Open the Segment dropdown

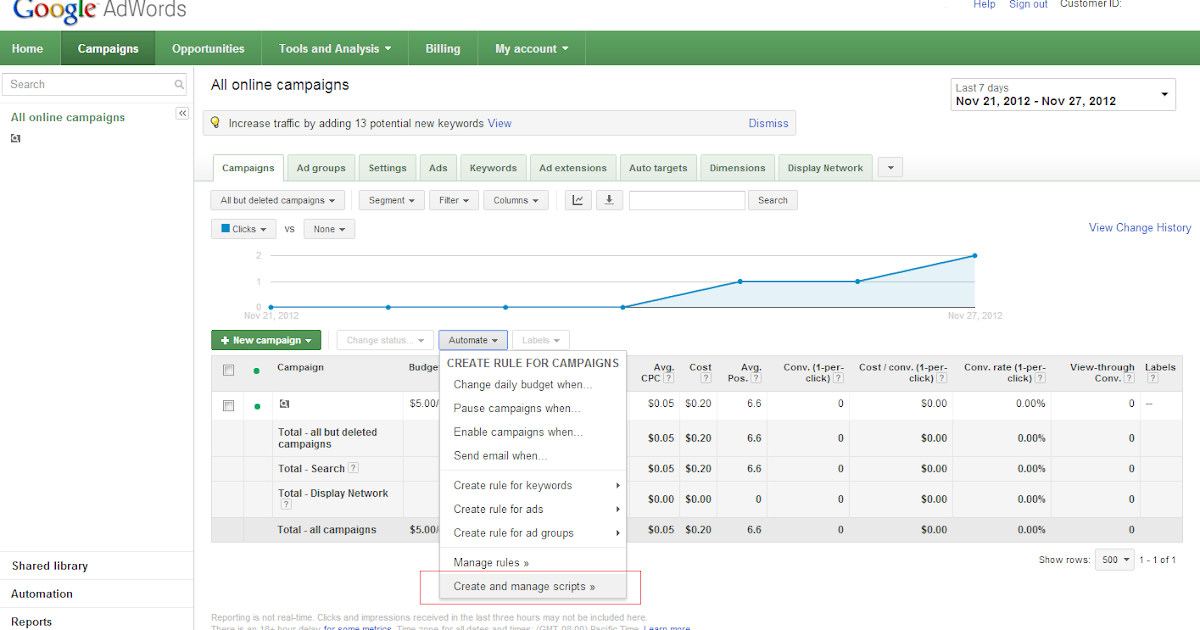(x=390, y=200)
